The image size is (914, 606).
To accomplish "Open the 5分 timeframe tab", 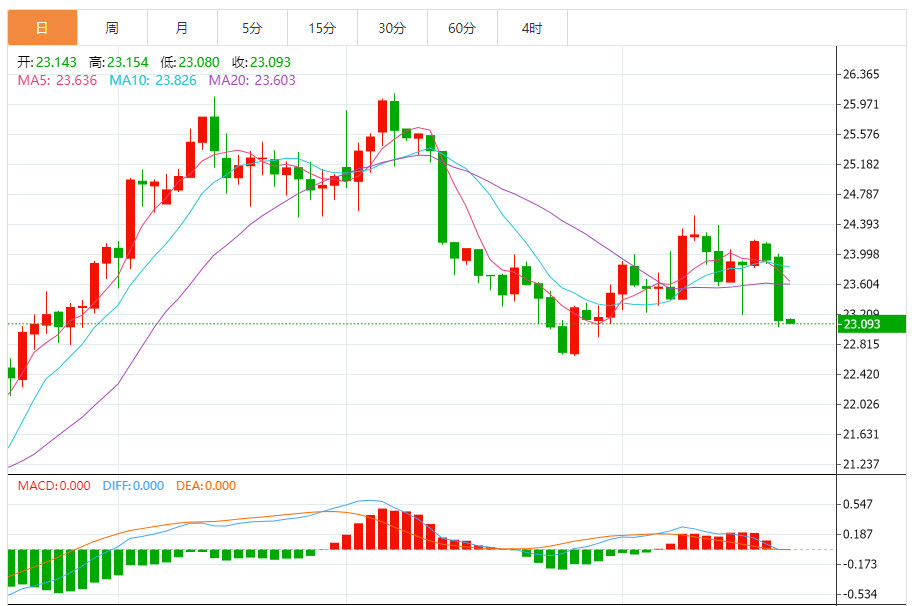I will pyautogui.click(x=252, y=28).
